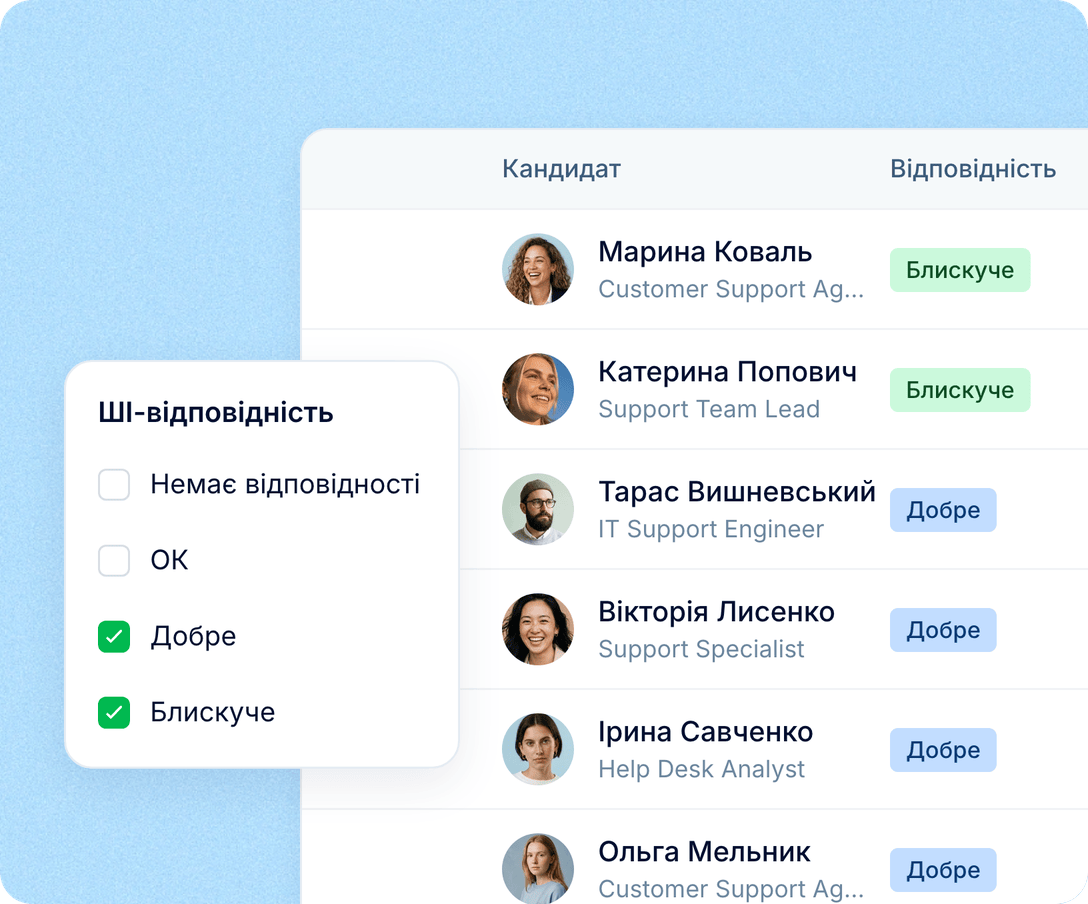Check the Немає відповідності checkbox
The width and height of the screenshot is (1088, 904).
(x=114, y=484)
